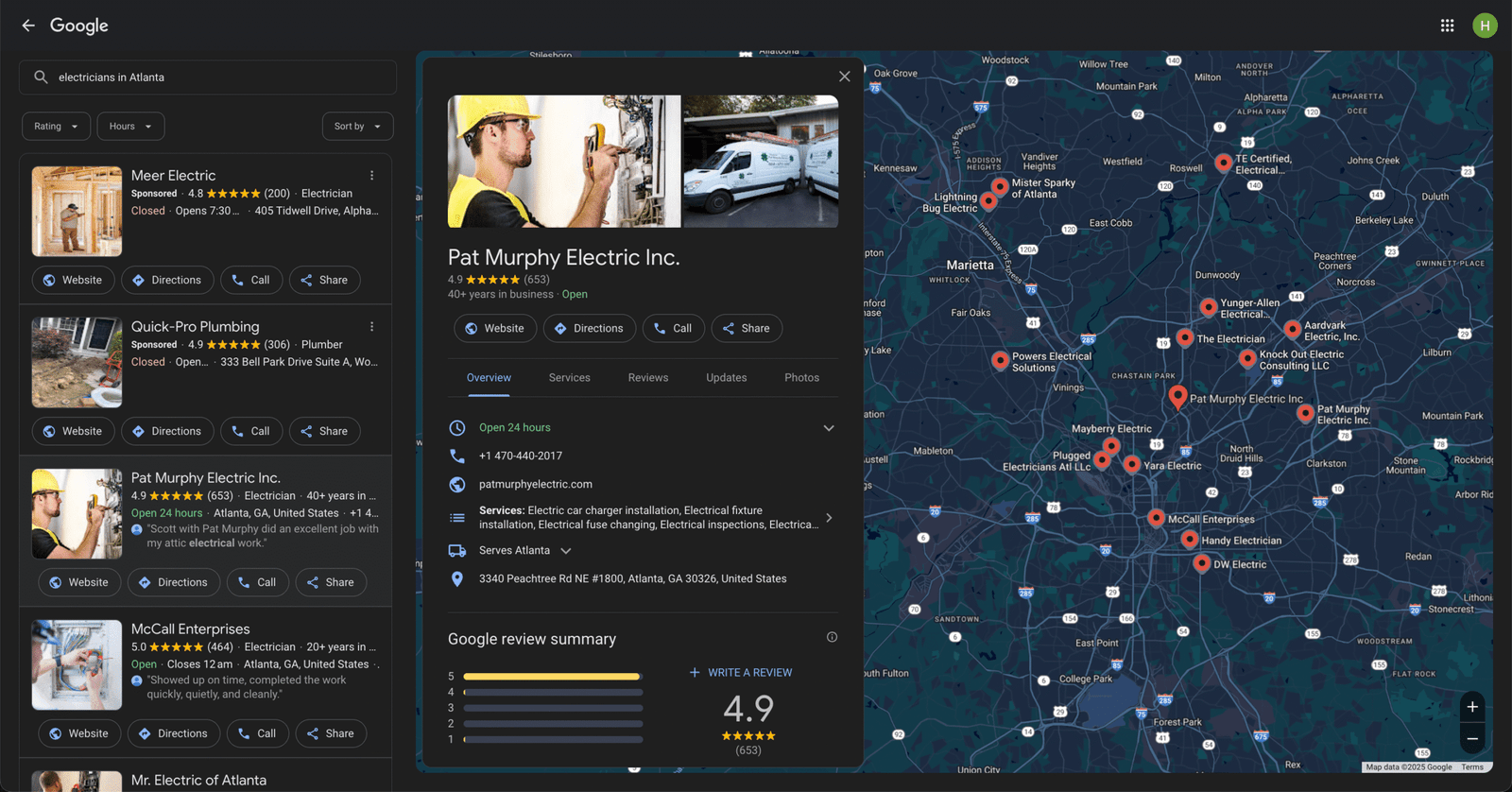Click Call in Pat Murphy details panel
1512x792 pixels.
click(x=674, y=329)
